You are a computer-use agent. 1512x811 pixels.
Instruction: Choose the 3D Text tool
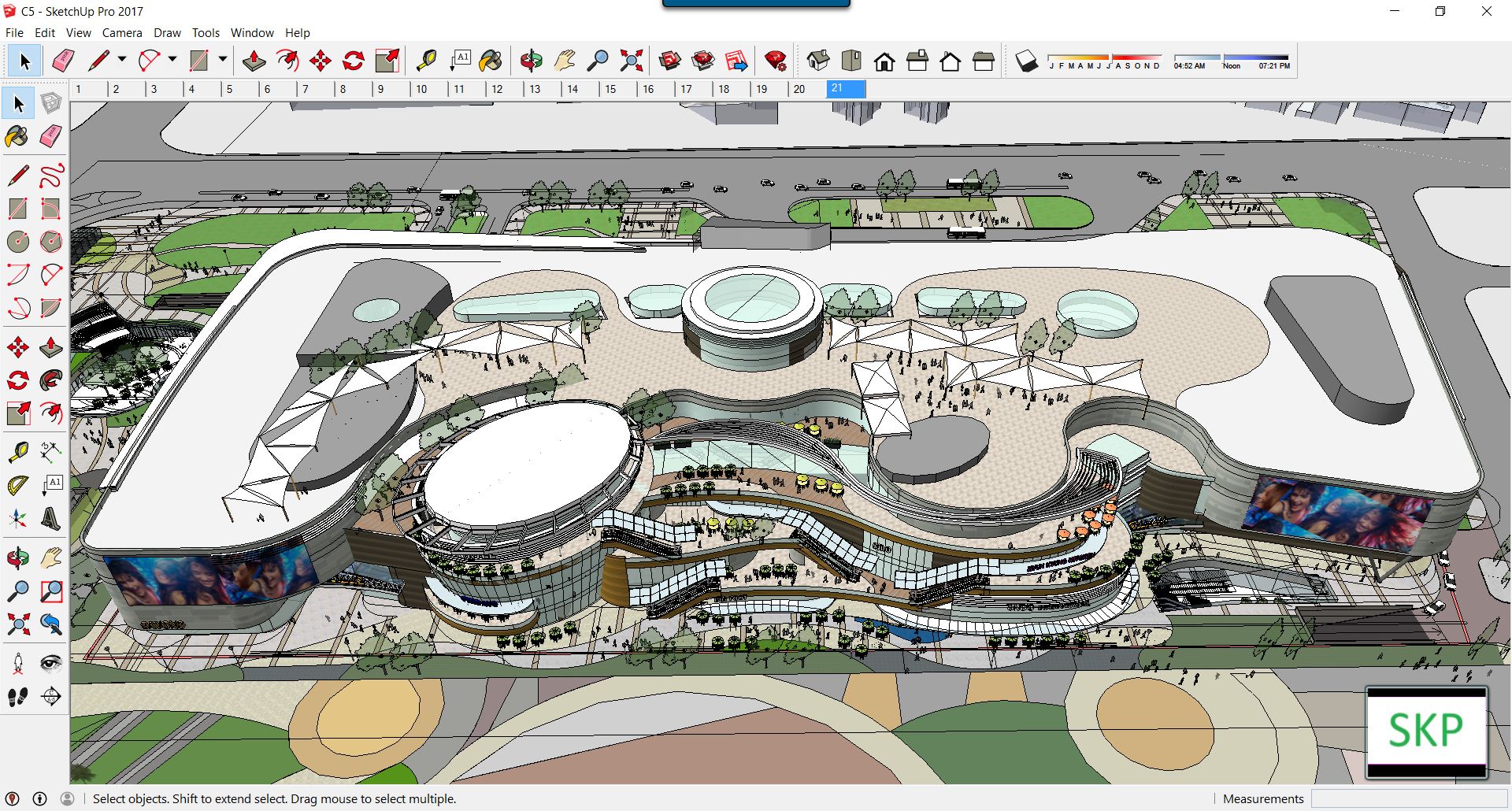point(51,518)
